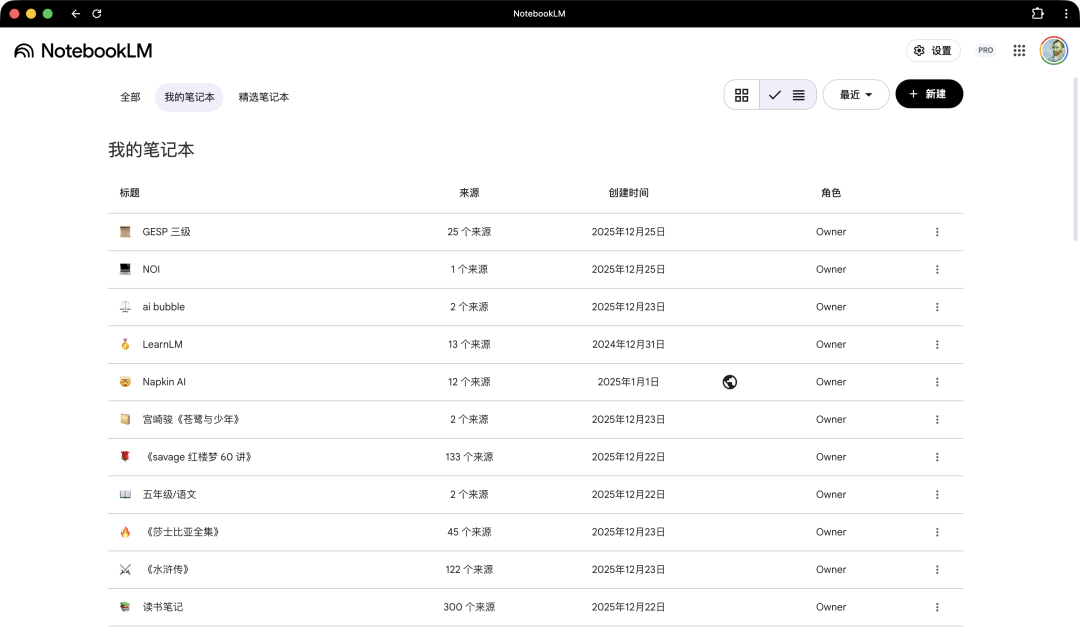
Task: Click the 133 个来源 cell
Action: click(x=469, y=457)
